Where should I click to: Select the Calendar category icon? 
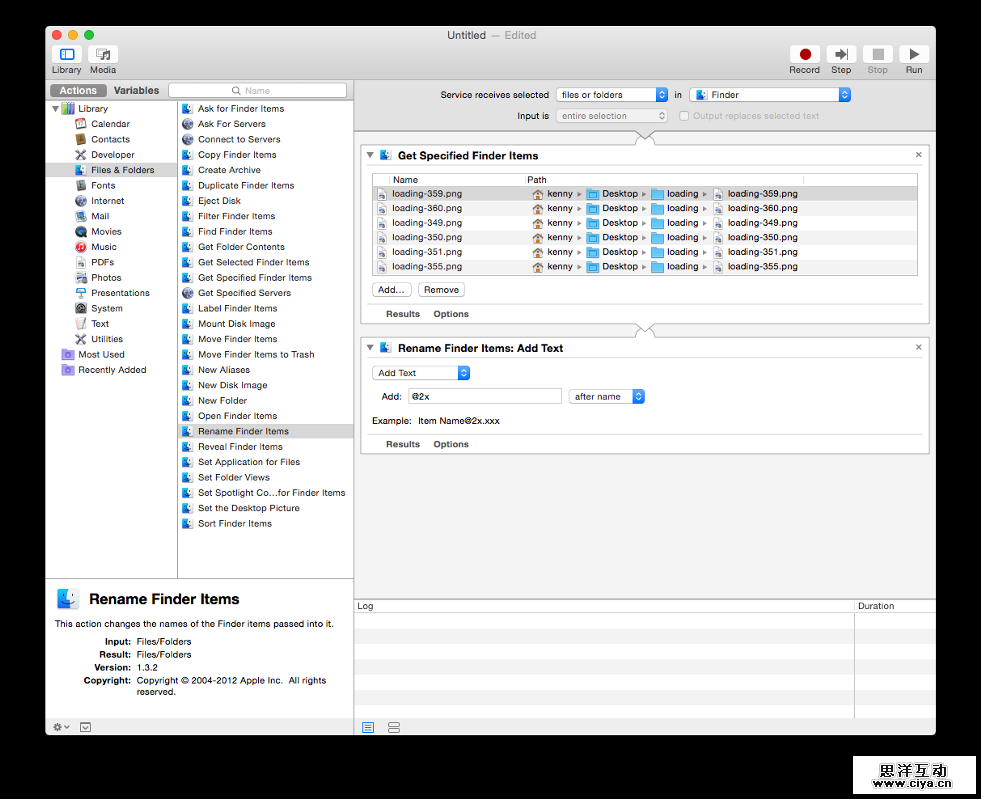81,124
